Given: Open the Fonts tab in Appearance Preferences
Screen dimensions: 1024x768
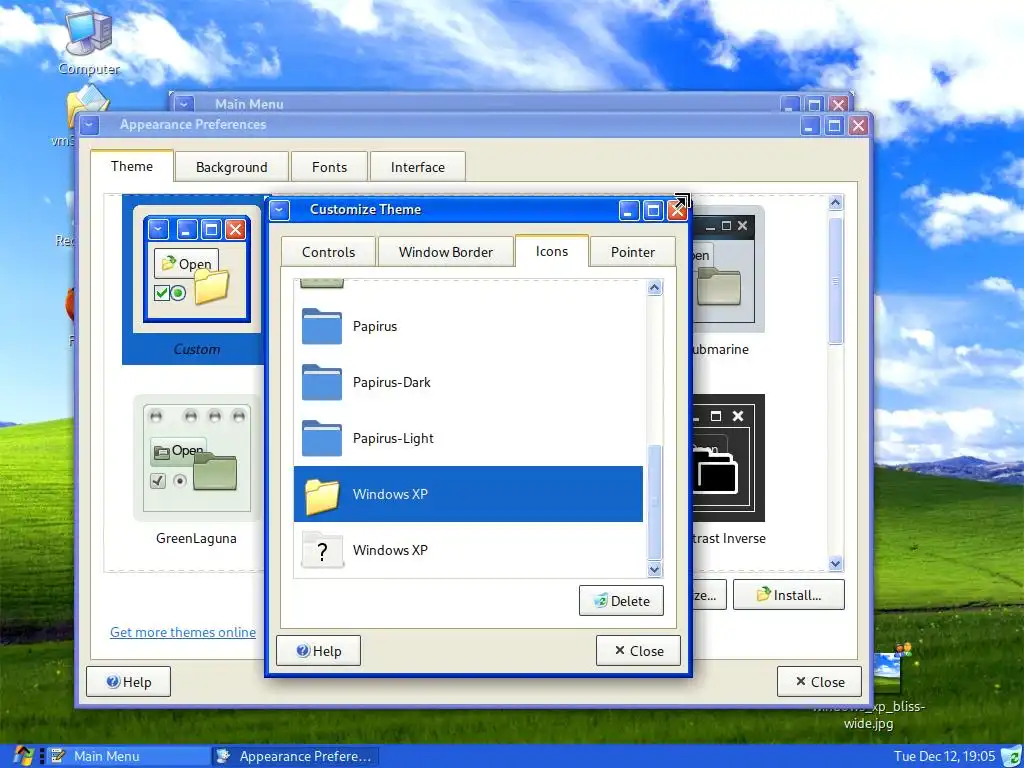Looking at the screenshot, I should point(329,167).
